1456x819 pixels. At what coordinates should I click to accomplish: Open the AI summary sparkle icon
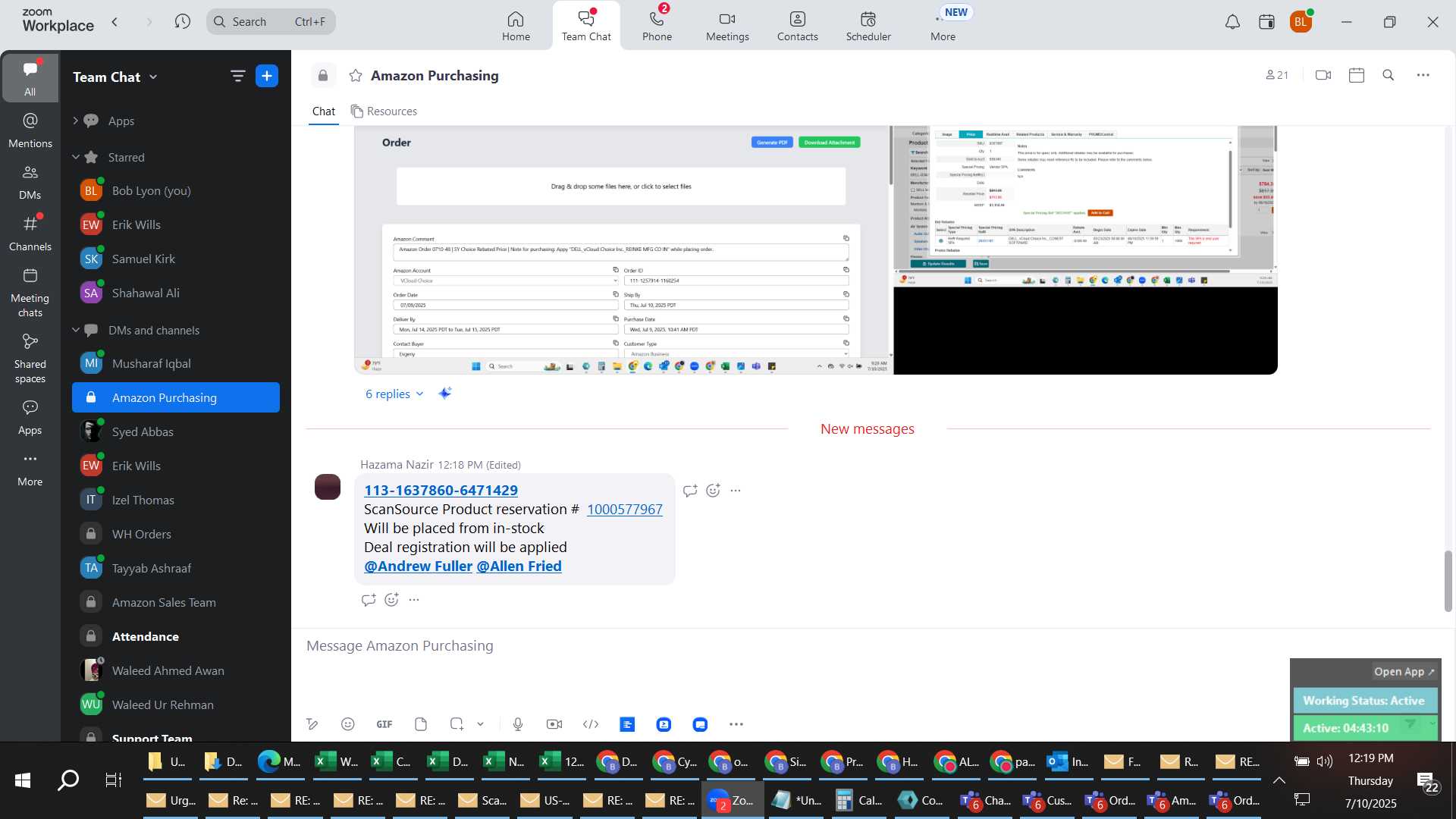pyautogui.click(x=445, y=393)
